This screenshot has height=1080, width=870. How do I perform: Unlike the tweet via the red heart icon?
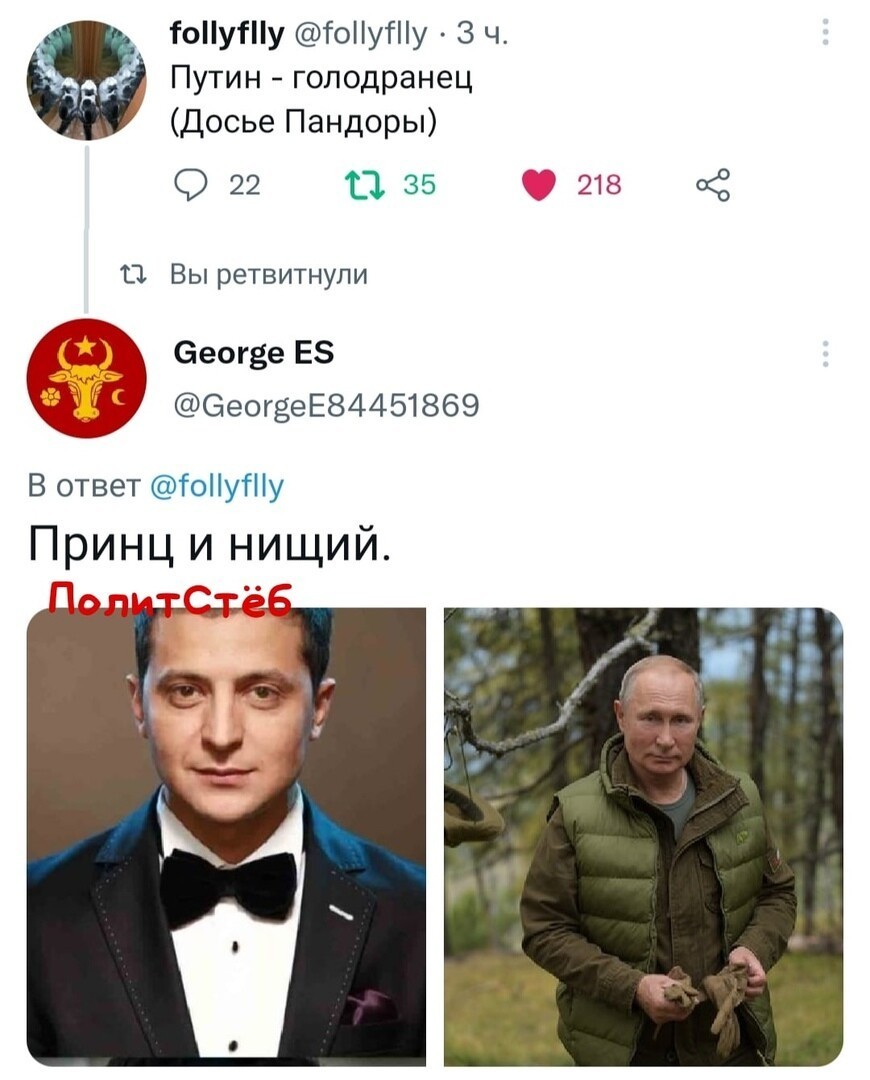click(539, 185)
